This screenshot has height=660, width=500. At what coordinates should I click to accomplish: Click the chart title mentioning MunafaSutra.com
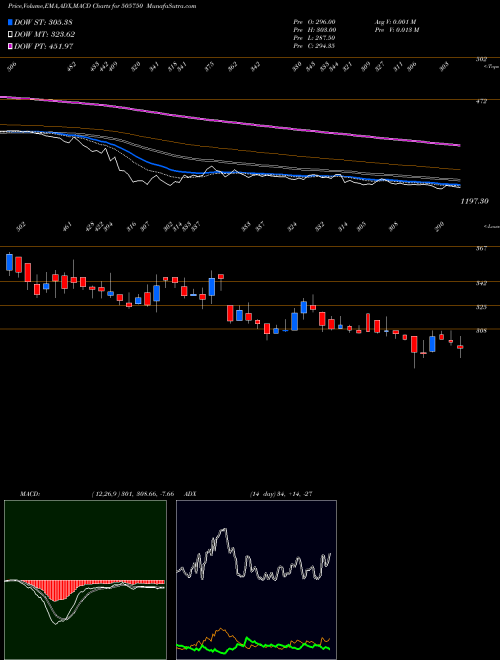point(102,6)
